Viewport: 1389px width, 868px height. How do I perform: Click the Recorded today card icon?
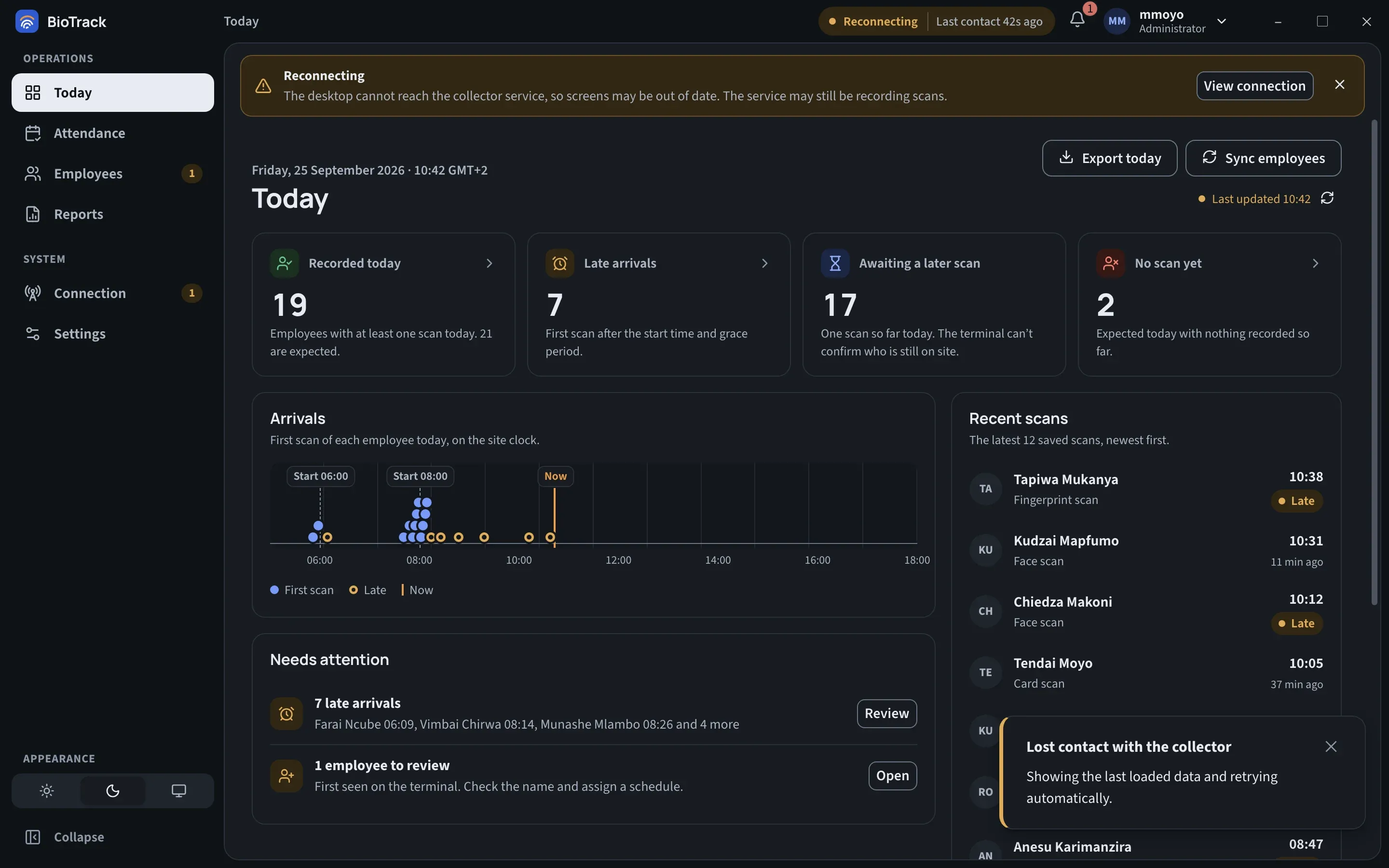(x=284, y=263)
